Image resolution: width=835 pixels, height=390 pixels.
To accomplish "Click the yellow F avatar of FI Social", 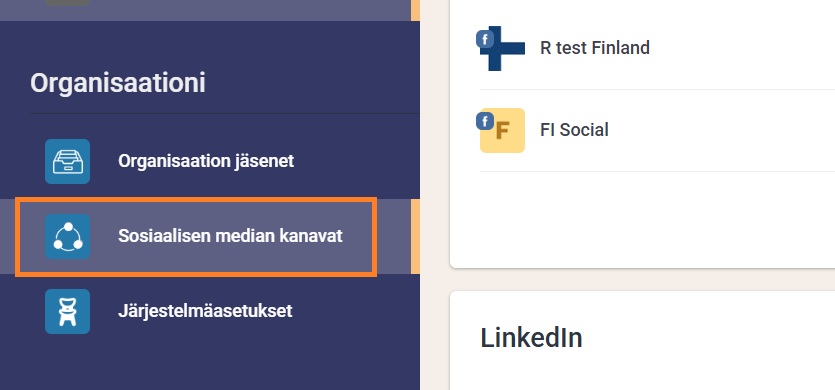I will point(503,131).
